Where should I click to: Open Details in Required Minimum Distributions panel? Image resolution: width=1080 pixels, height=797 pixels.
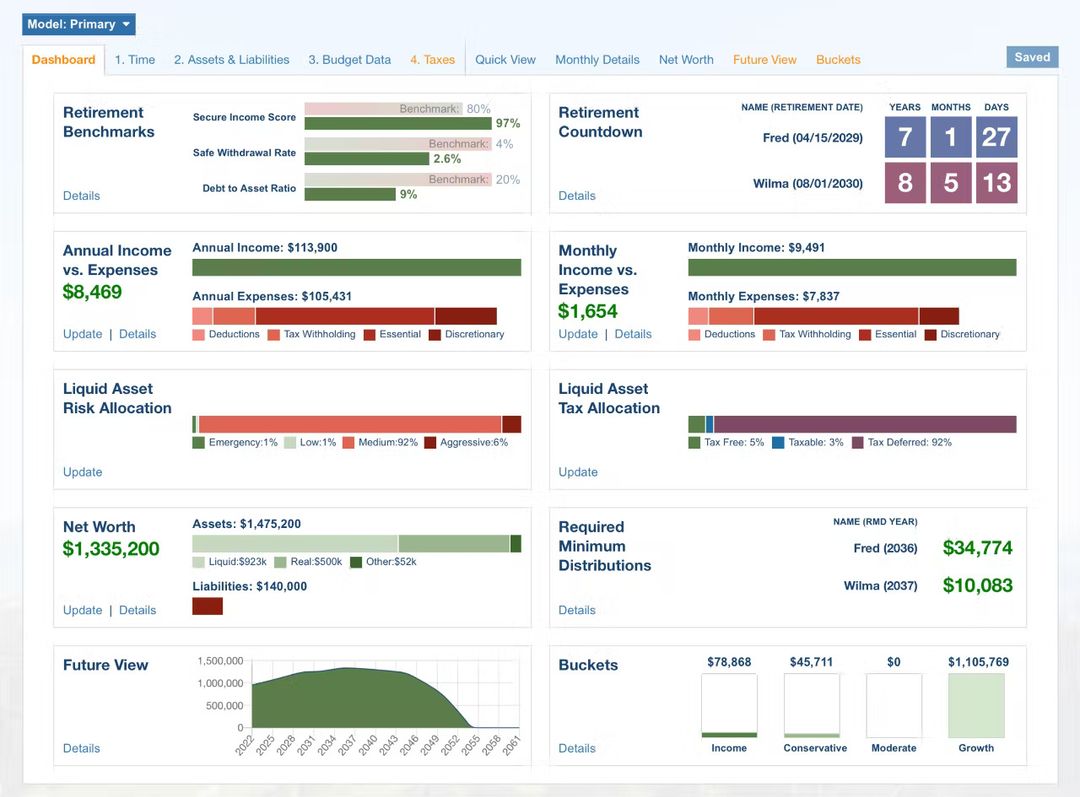pos(577,610)
